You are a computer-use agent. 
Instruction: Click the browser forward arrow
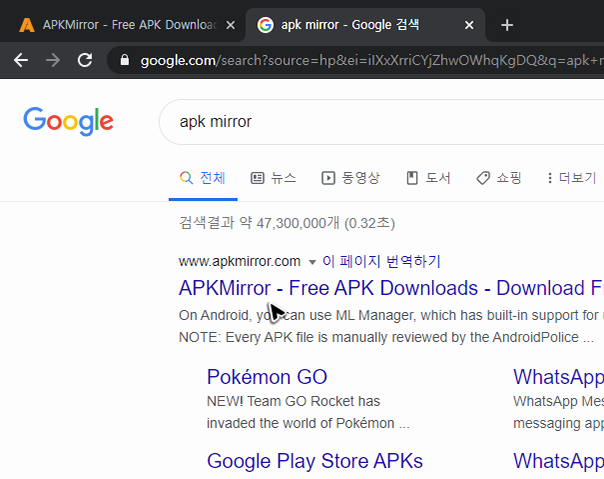pyautogui.click(x=53, y=60)
